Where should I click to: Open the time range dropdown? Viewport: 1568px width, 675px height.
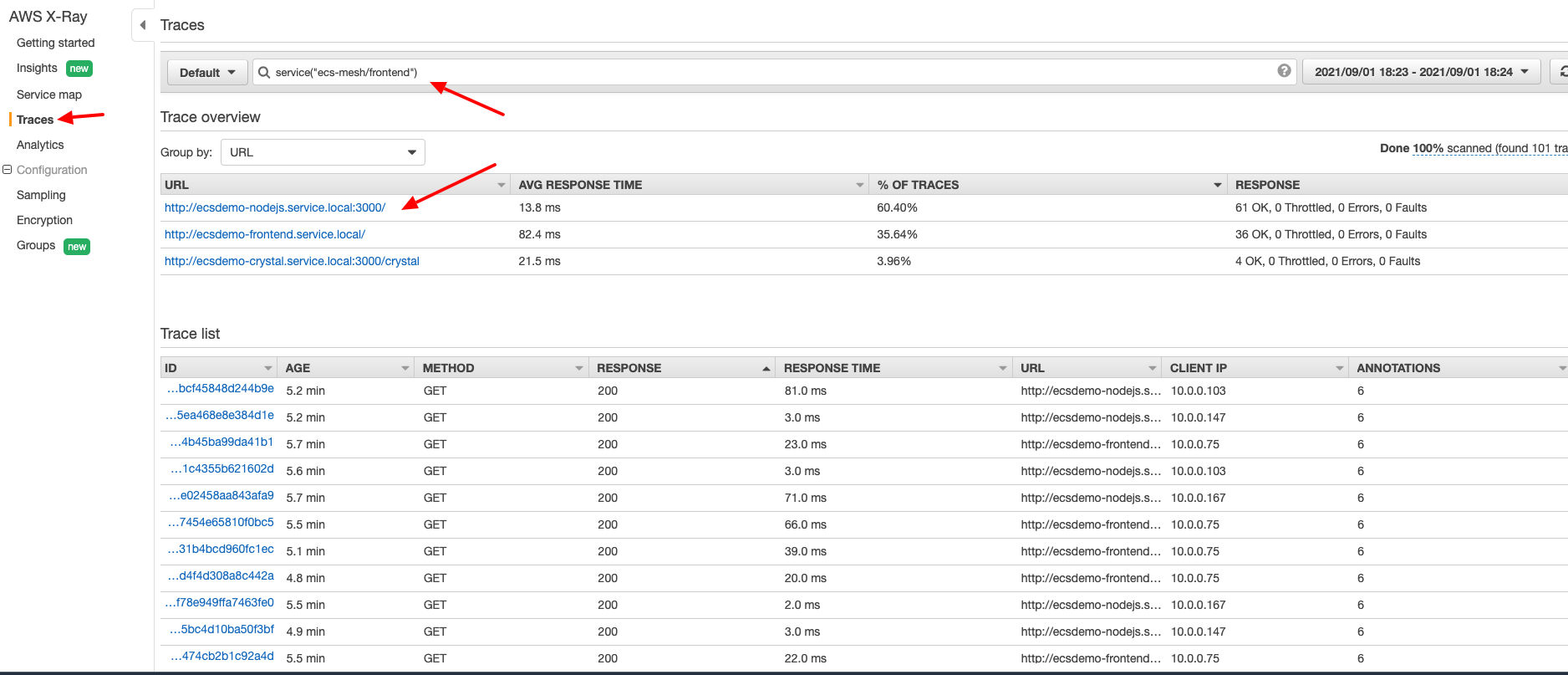click(1423, 72)
